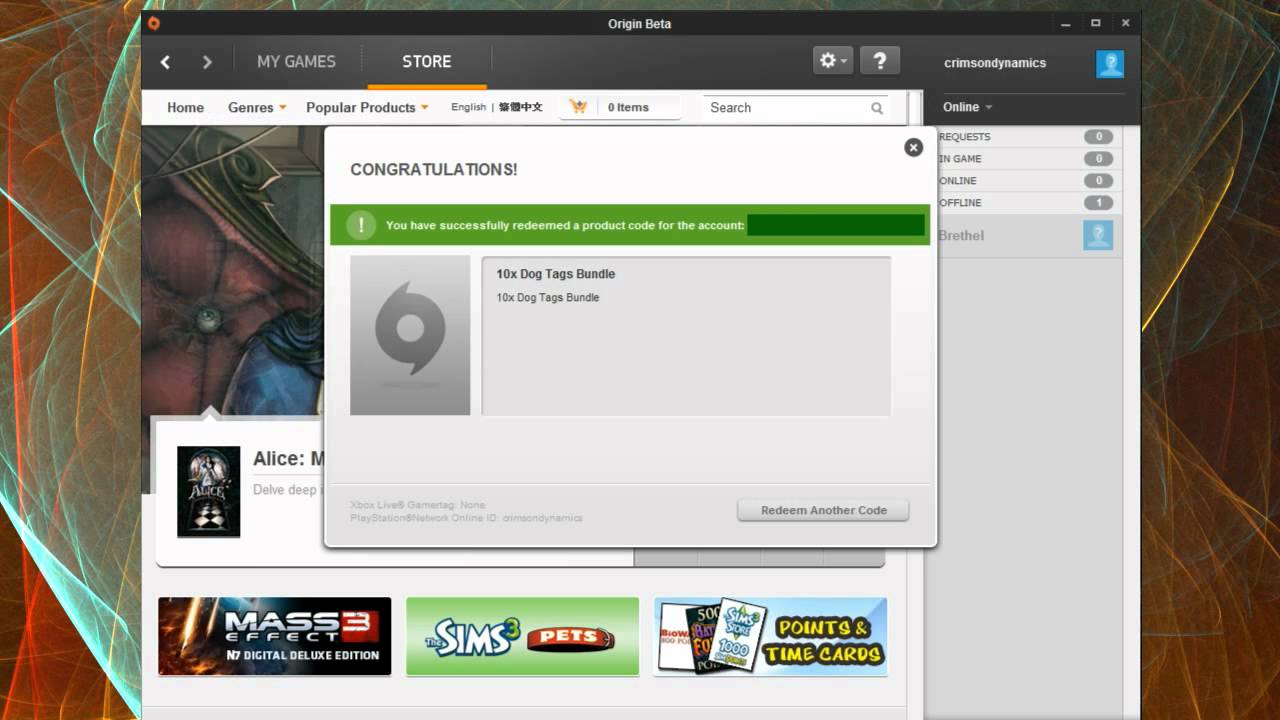1280x720 pixels.
Task: Click the search magnifier icon
Action: click(x=877, y=108)
